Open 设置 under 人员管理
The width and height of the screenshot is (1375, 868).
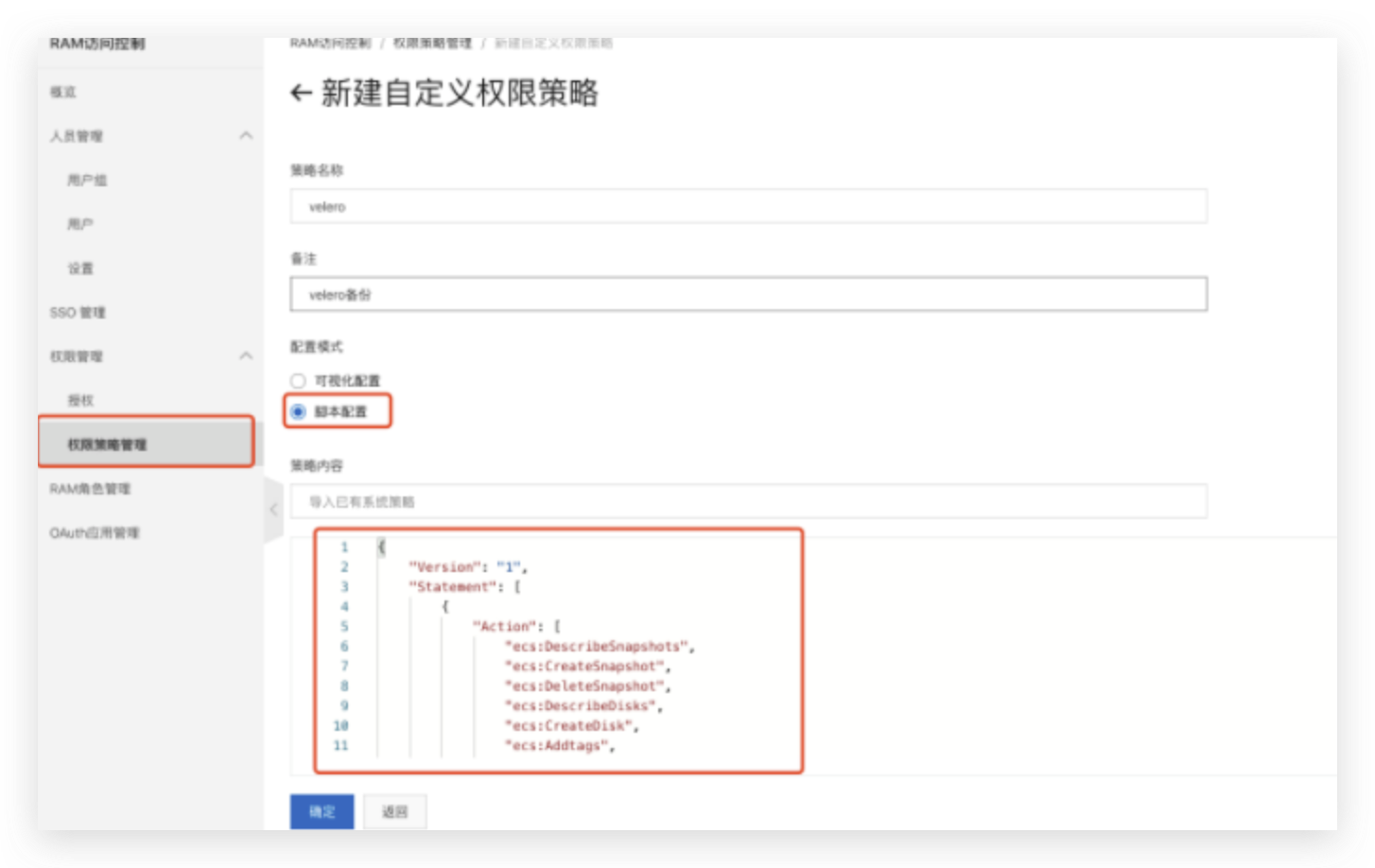[x=80, y=269]
